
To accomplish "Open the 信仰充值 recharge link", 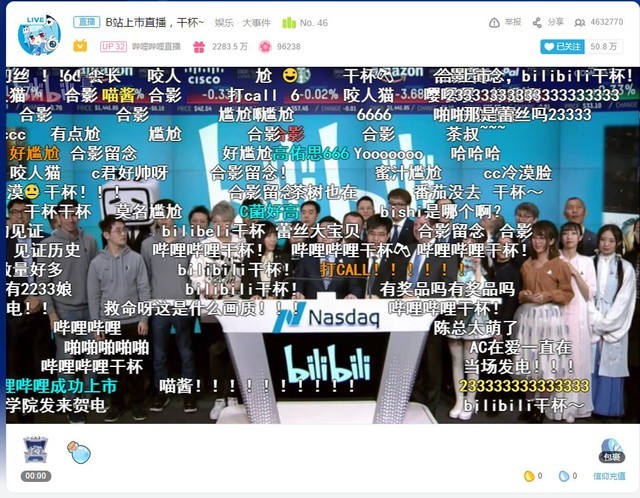I will coord(609,476).
